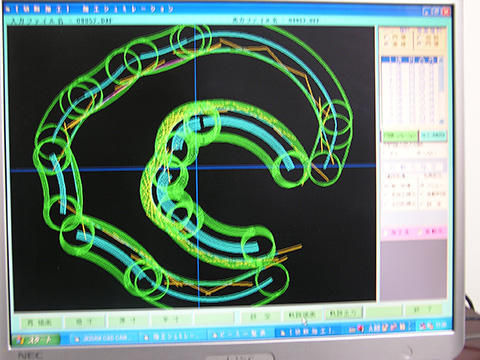Click the taskbar clock in the system tray

point(441,325)
